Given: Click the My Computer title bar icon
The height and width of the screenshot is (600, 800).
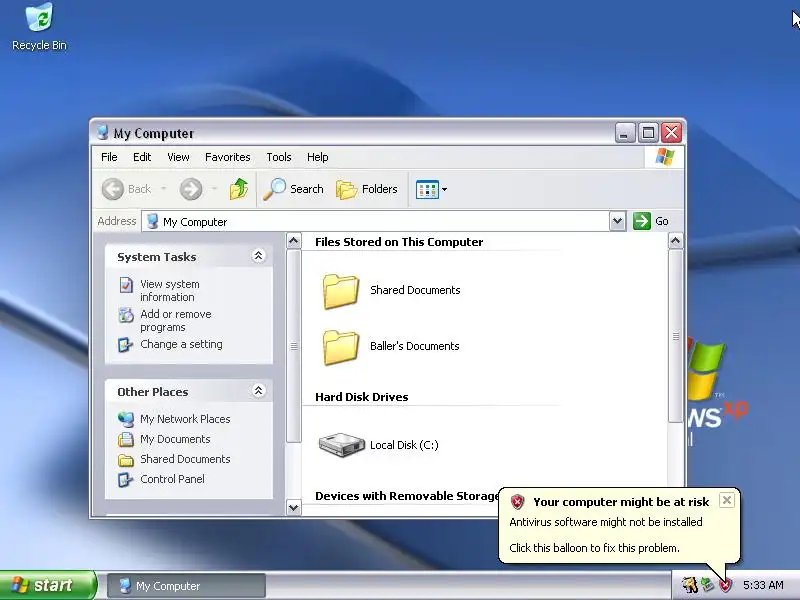Looking at the screenshot, I should point(102,133).
